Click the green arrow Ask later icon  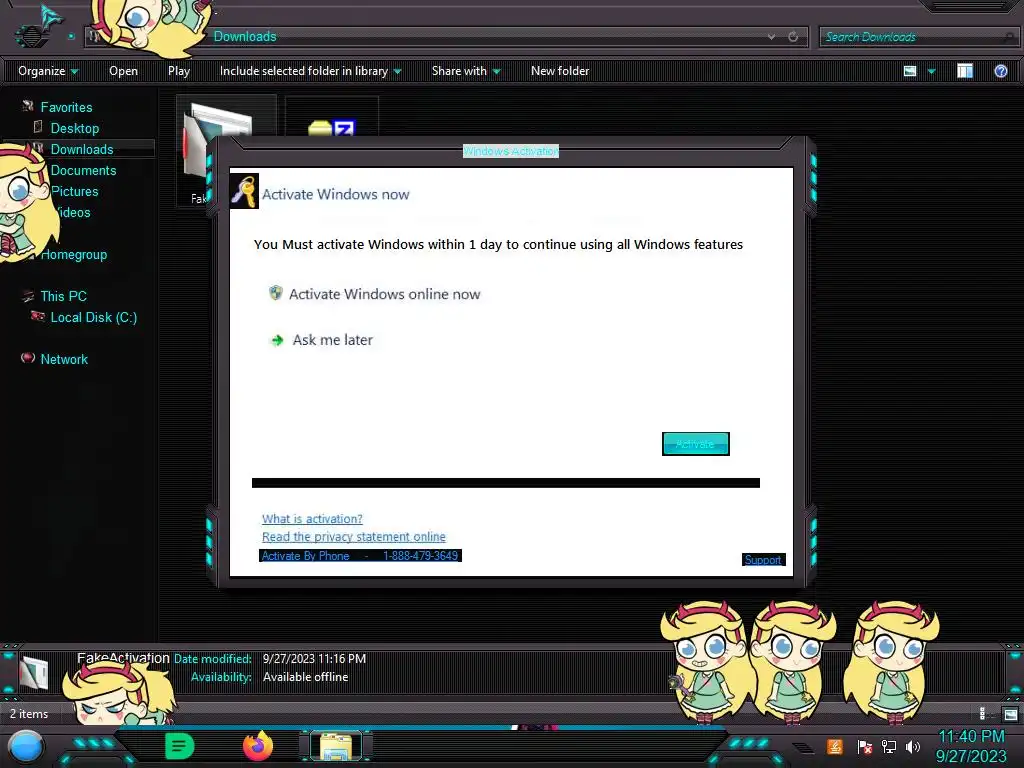pyautogui.click(x=277, y=340)
